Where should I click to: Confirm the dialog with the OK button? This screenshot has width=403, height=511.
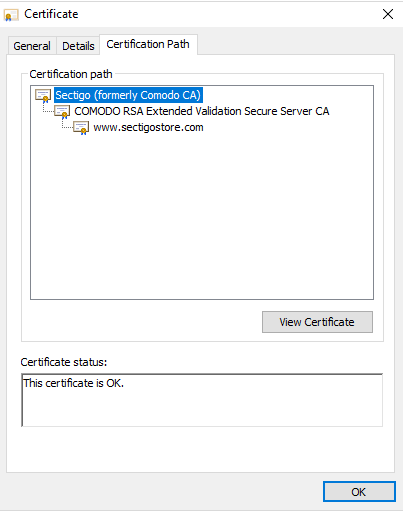coord(359,492)
